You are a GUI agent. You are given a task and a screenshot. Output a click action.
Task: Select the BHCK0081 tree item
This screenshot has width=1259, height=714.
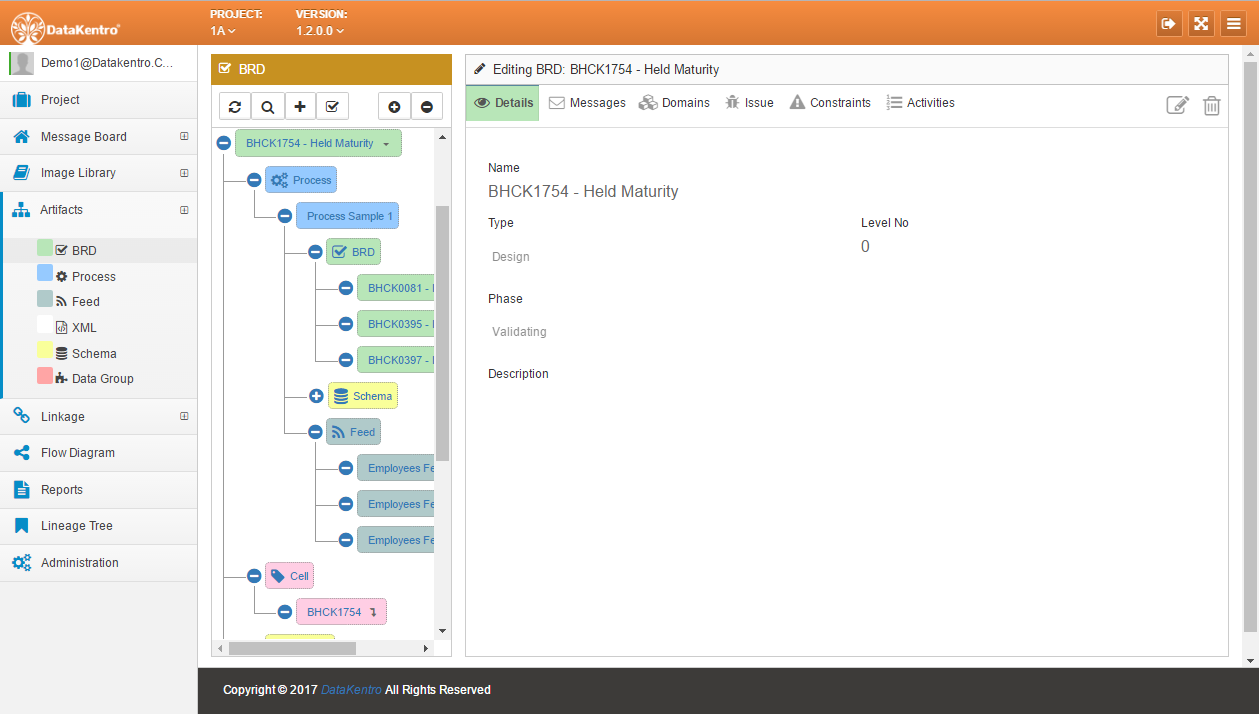click(396, 288)
